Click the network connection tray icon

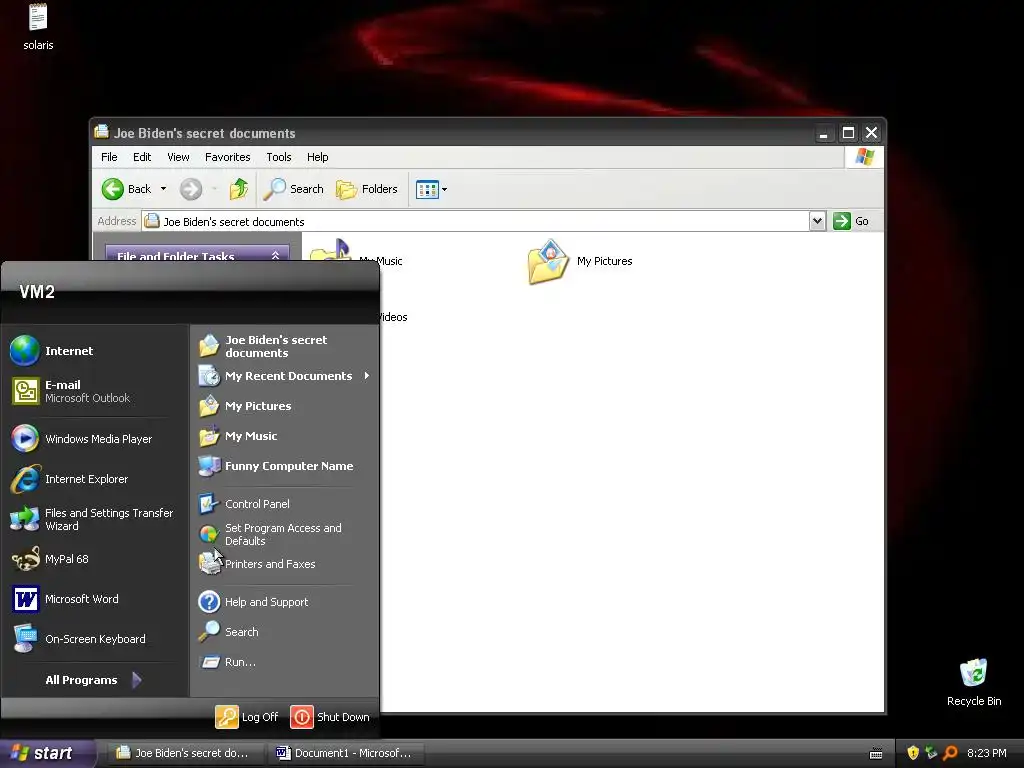pos(931,754)
